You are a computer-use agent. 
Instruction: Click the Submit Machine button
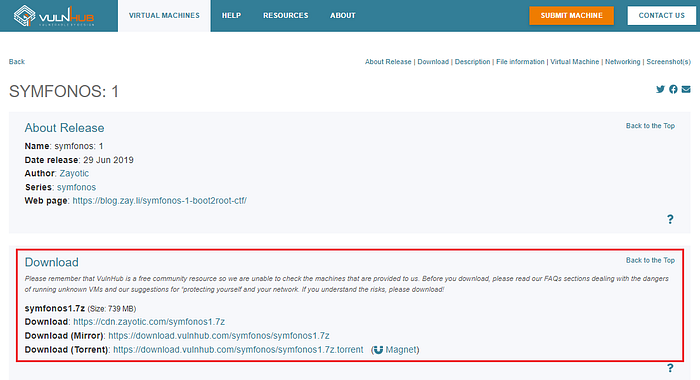click(x=571, y=16)
